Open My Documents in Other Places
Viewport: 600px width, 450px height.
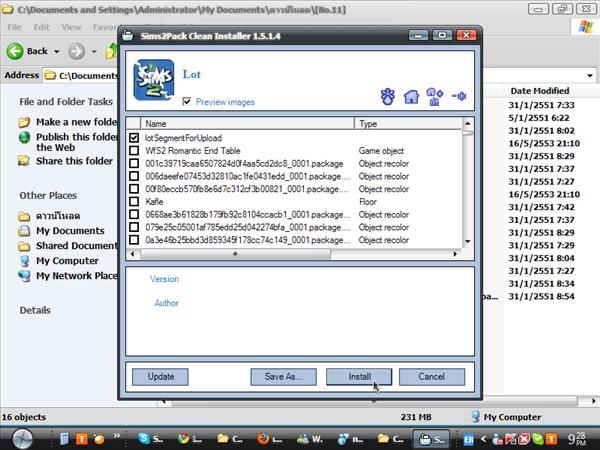(x=70, y=231)
